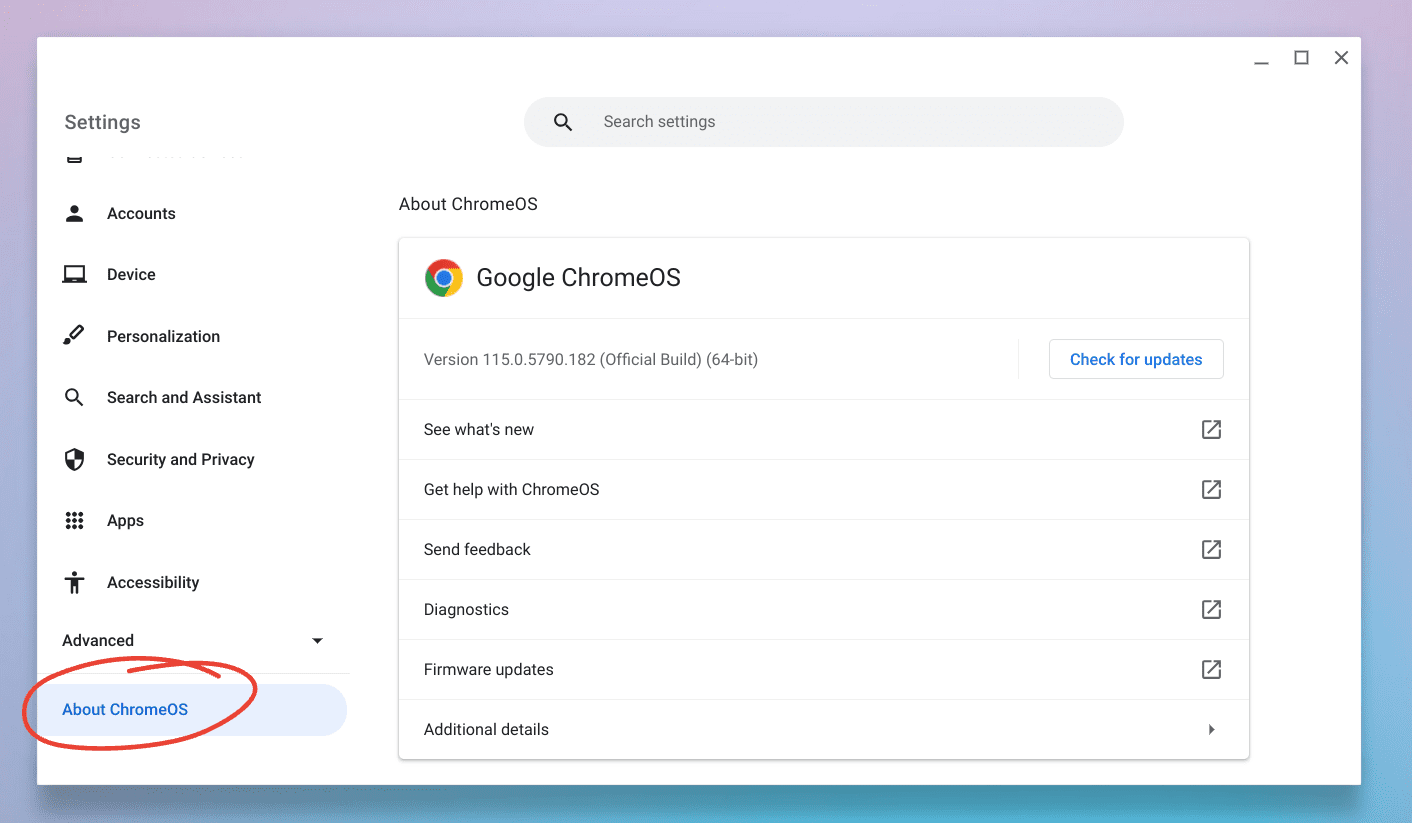Viewport: 1412px width, 823px height.
Task: Click the Apps grid icon
Action: click(x=74, y=520)
